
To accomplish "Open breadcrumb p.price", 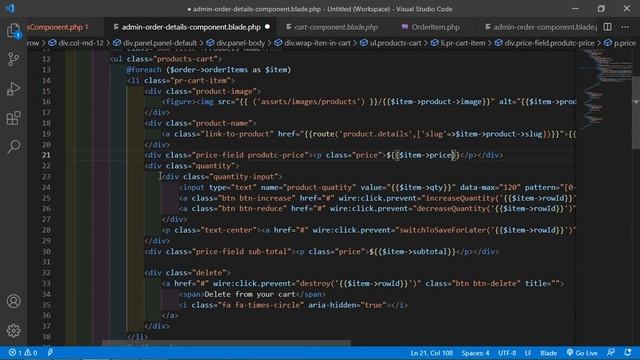I will click(x=624, y=43).
